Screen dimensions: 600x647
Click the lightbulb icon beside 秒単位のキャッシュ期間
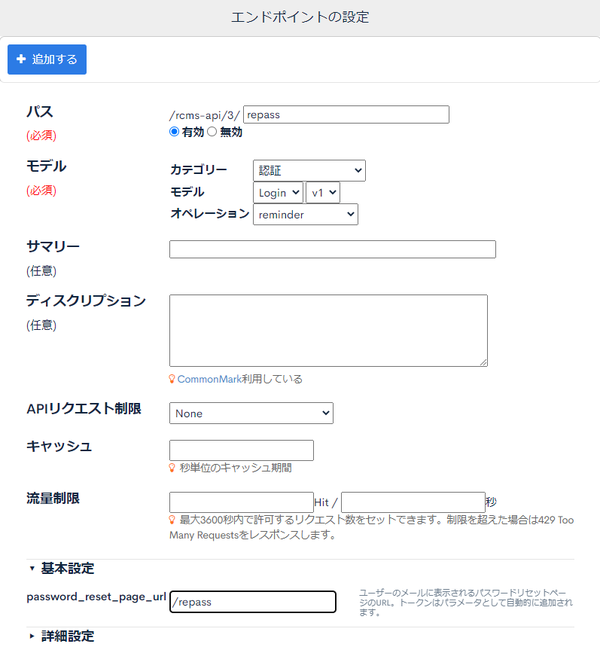click(x=172, y=468)
